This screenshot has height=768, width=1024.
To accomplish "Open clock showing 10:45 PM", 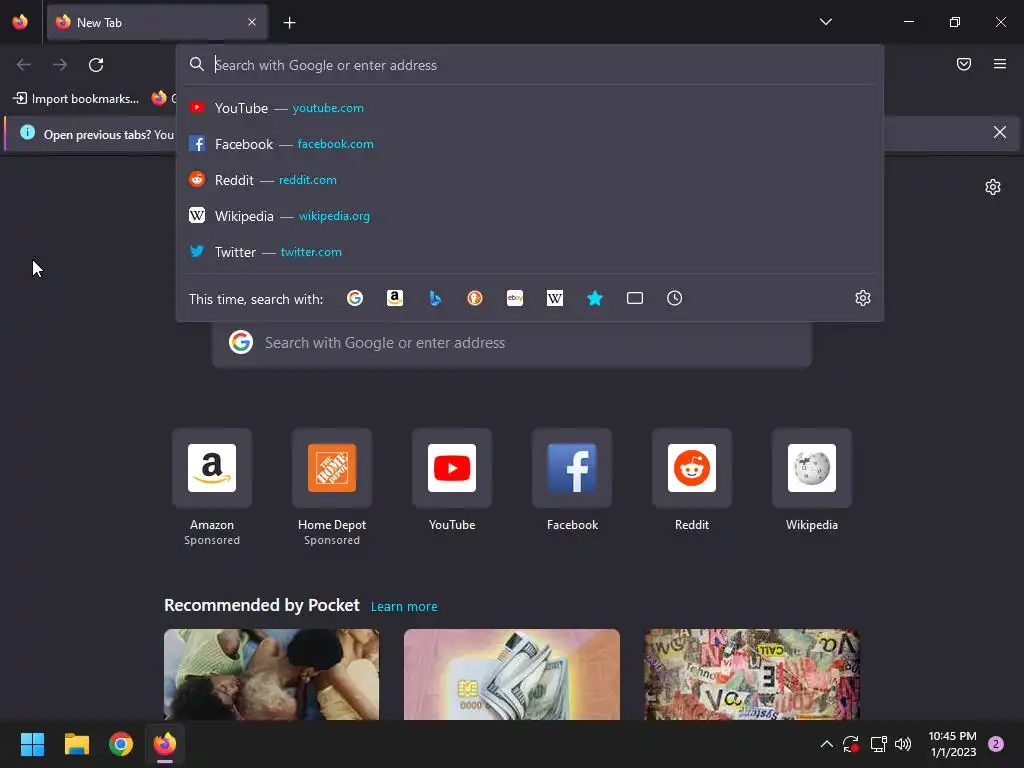I will tap(952, 744).
